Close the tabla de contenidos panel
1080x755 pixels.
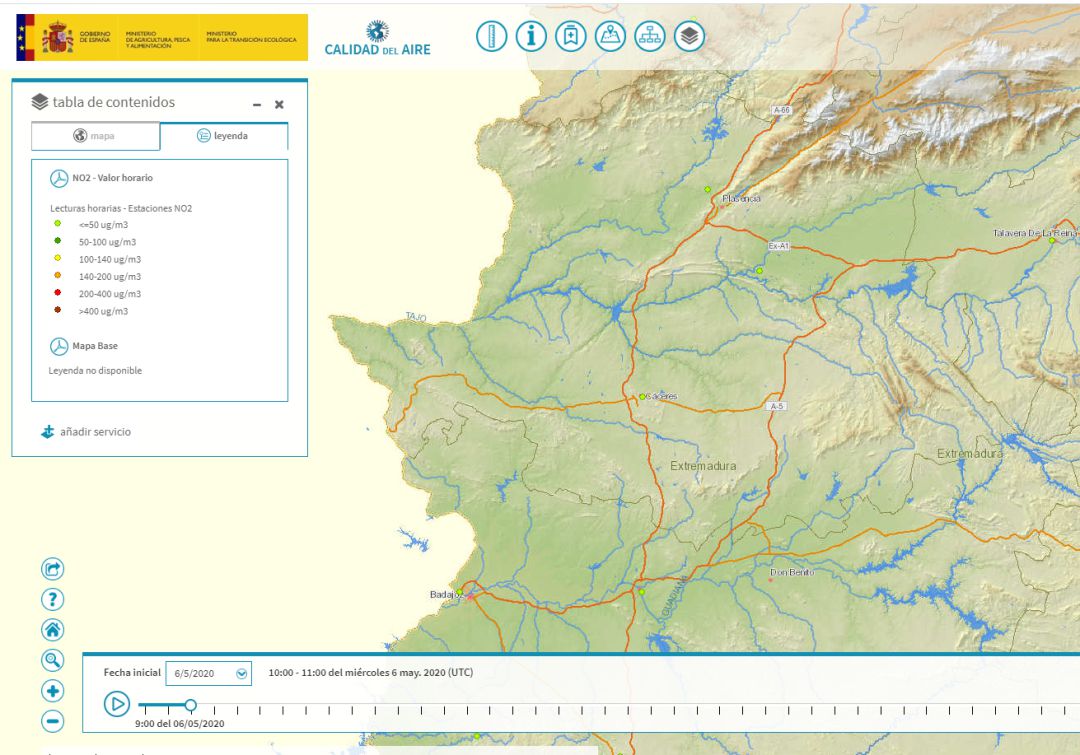point(279,105)
